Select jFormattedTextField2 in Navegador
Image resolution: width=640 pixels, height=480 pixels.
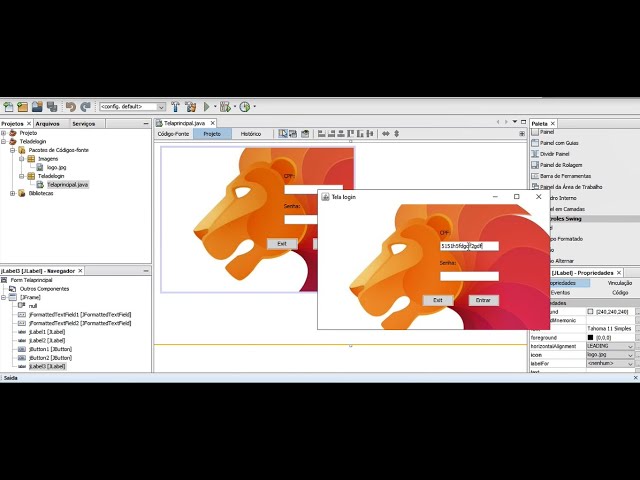click(x=80, y=323)
